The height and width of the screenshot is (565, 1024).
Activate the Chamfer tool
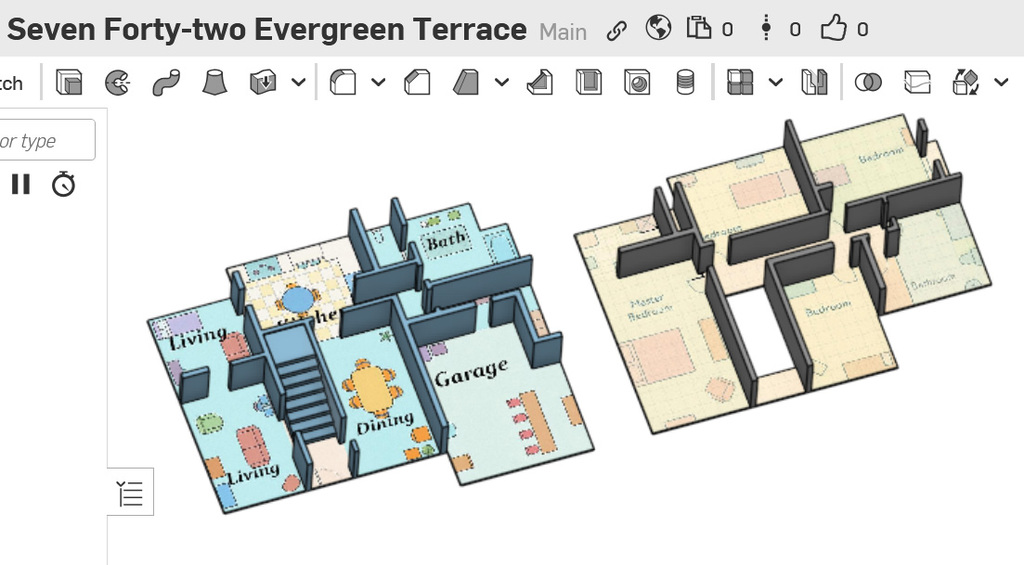tap(417, 82)
